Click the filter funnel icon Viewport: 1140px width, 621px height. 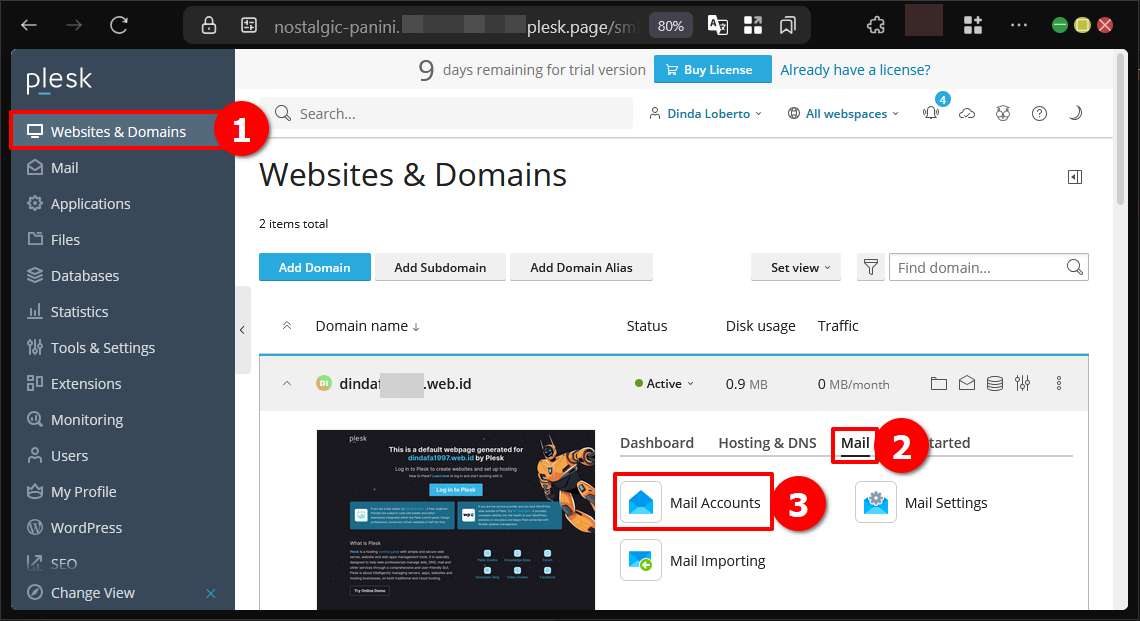pos(871,267)
